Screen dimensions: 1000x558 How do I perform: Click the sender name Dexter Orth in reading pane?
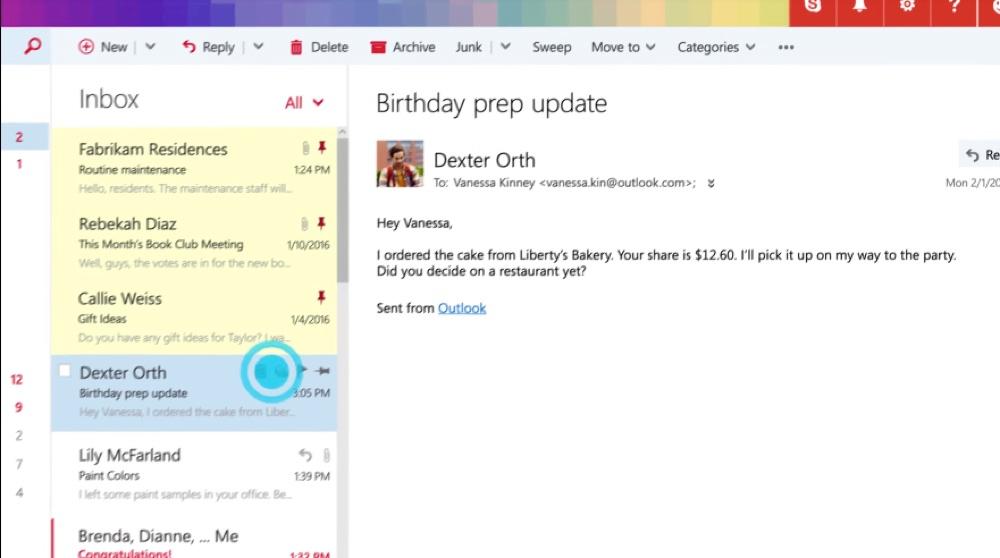pyautogui.click(x=485, y=159)
